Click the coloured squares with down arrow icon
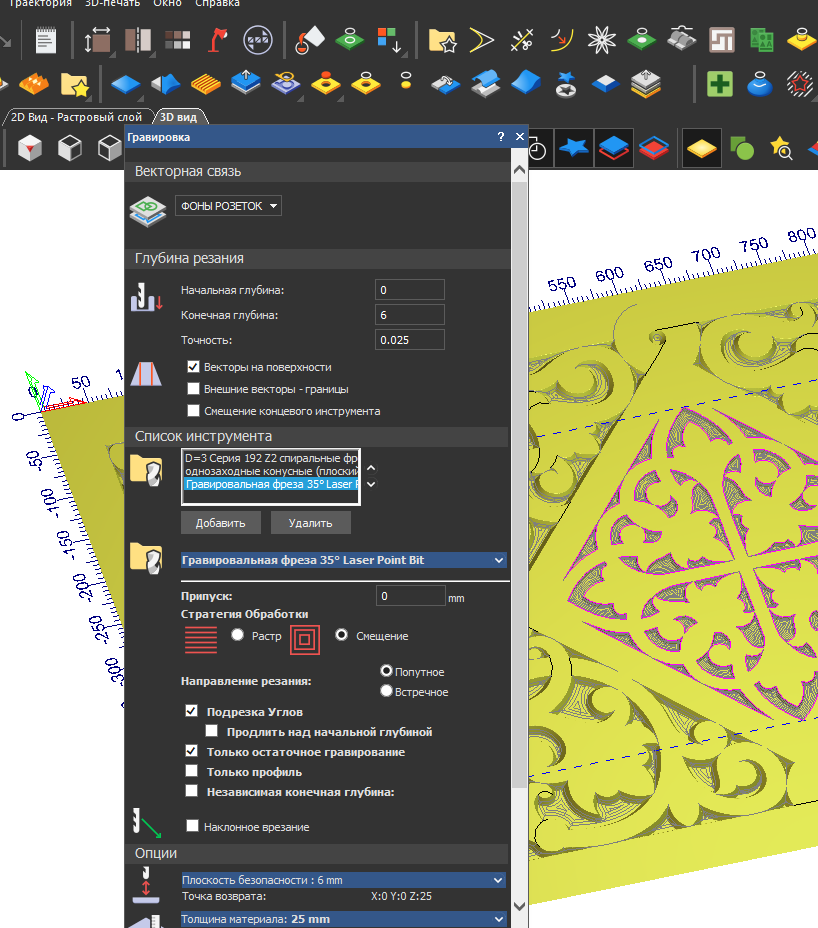818x928 pixels. pyautogui.click(x=389, y=40)
